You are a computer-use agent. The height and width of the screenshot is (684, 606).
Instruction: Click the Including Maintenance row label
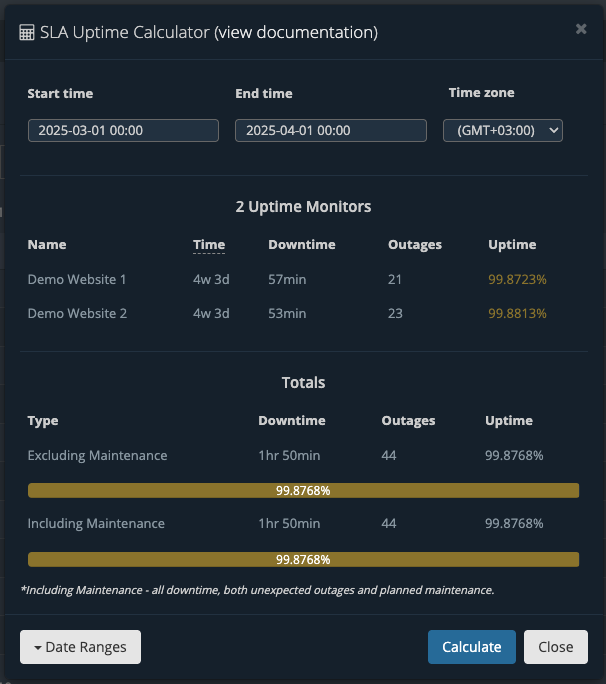pyautogui.click(x=96, y=523)
